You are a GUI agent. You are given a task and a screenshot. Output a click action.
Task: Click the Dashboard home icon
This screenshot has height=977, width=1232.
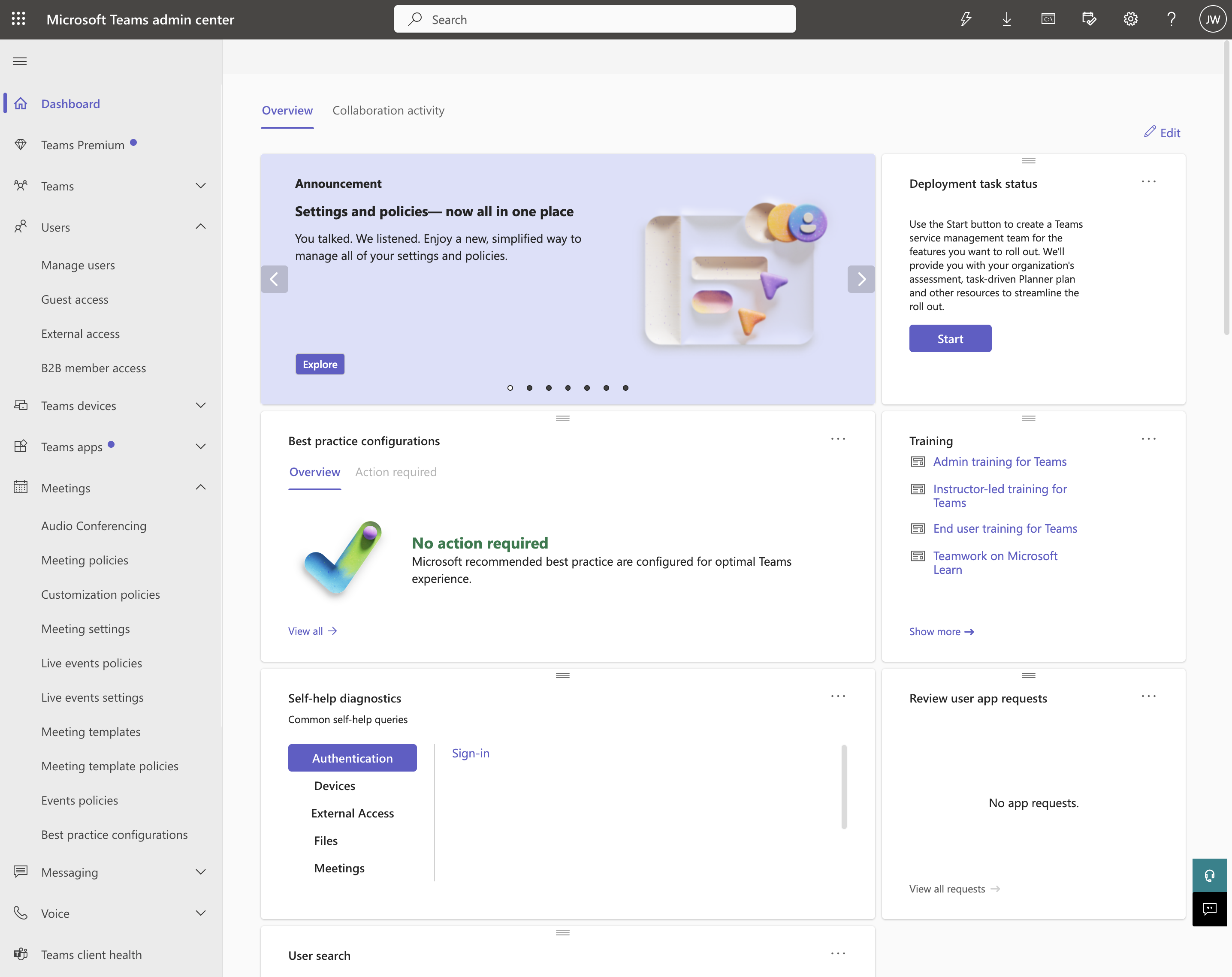[x=21, y=103]
